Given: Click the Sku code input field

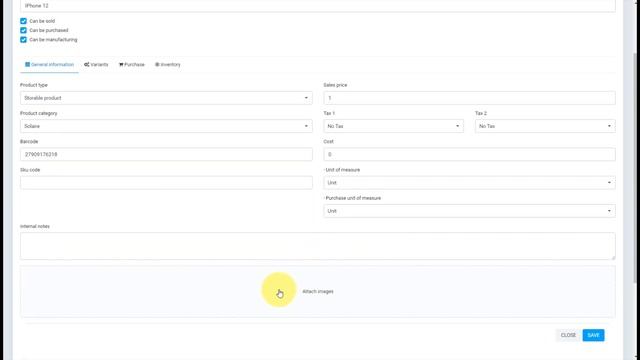Looking at the screenshot, I should 166,182.
